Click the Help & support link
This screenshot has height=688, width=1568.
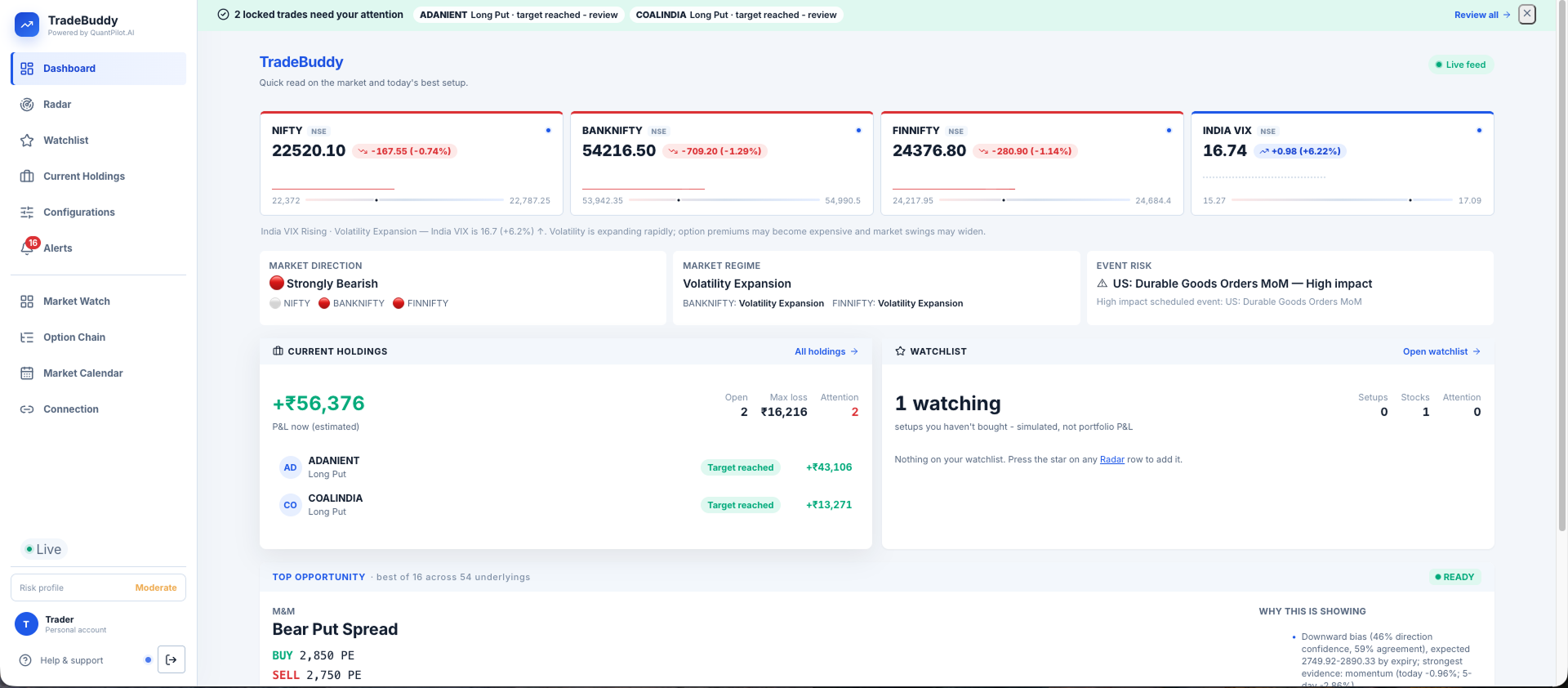pos(72,660)
